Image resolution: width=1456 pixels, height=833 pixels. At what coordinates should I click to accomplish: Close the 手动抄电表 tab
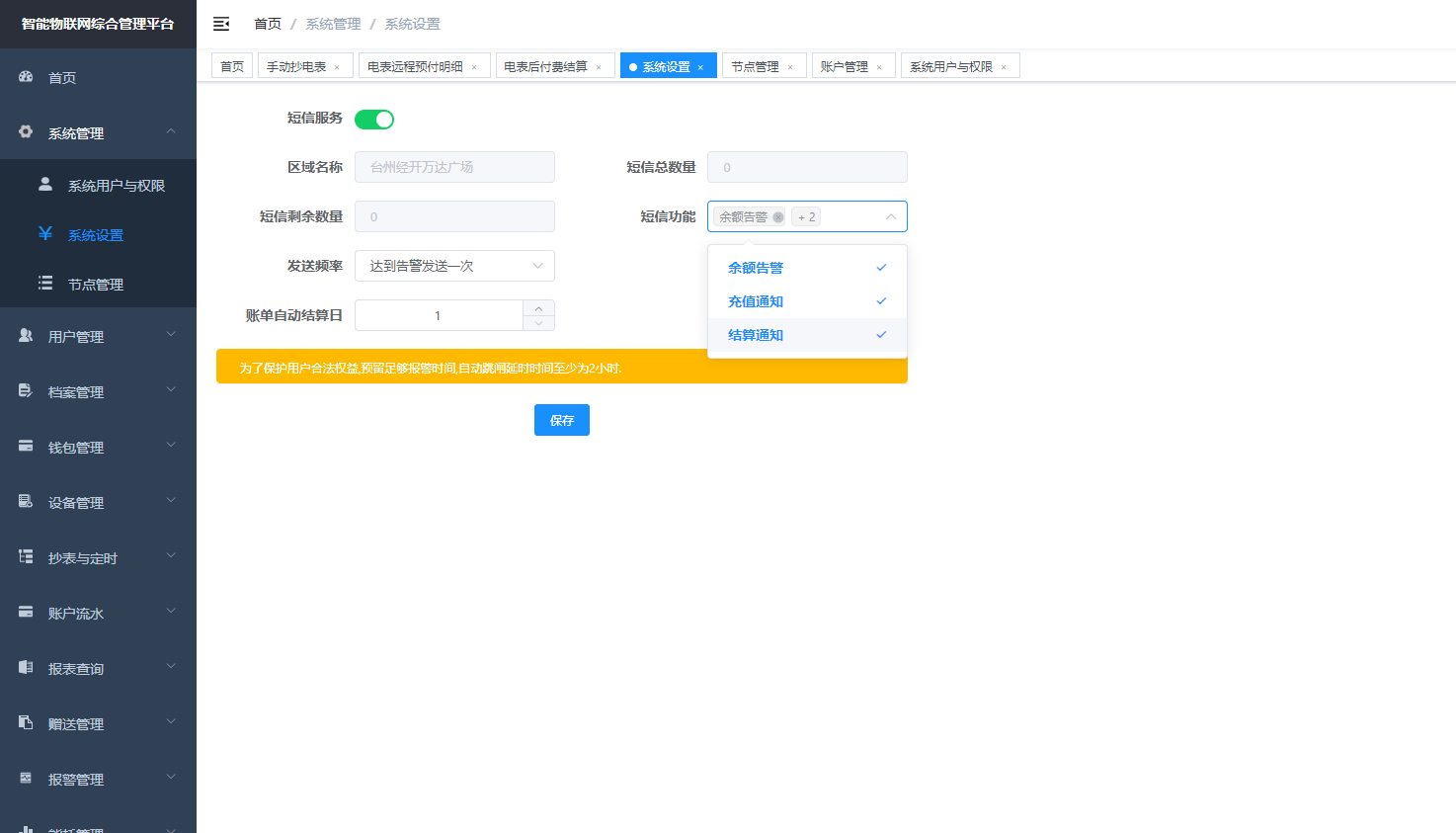click(x=337, y=67)
